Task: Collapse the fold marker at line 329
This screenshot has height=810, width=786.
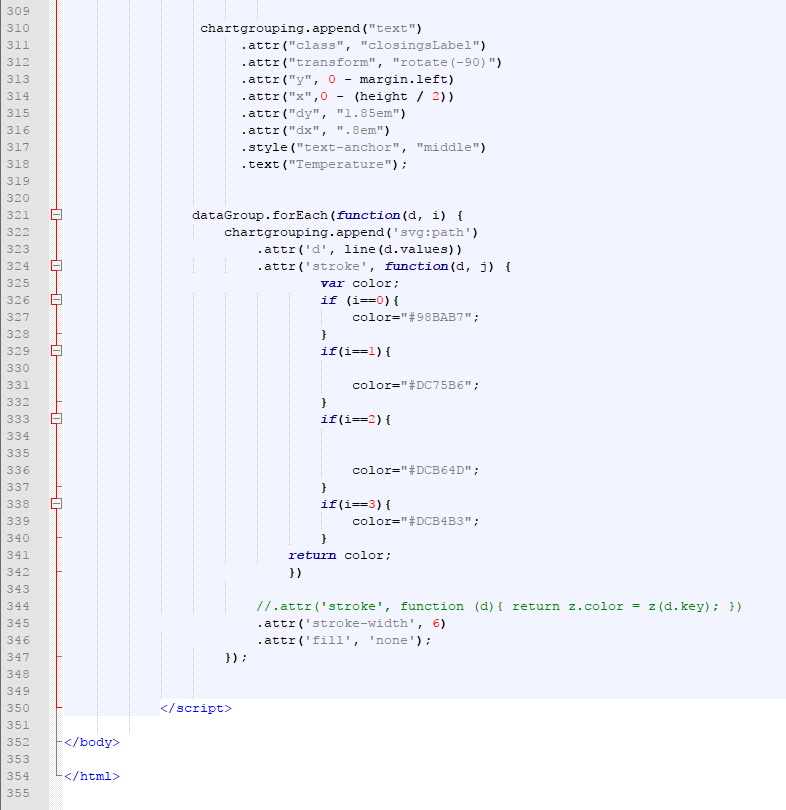Action: pyautogui.click(x=57, y=351)
